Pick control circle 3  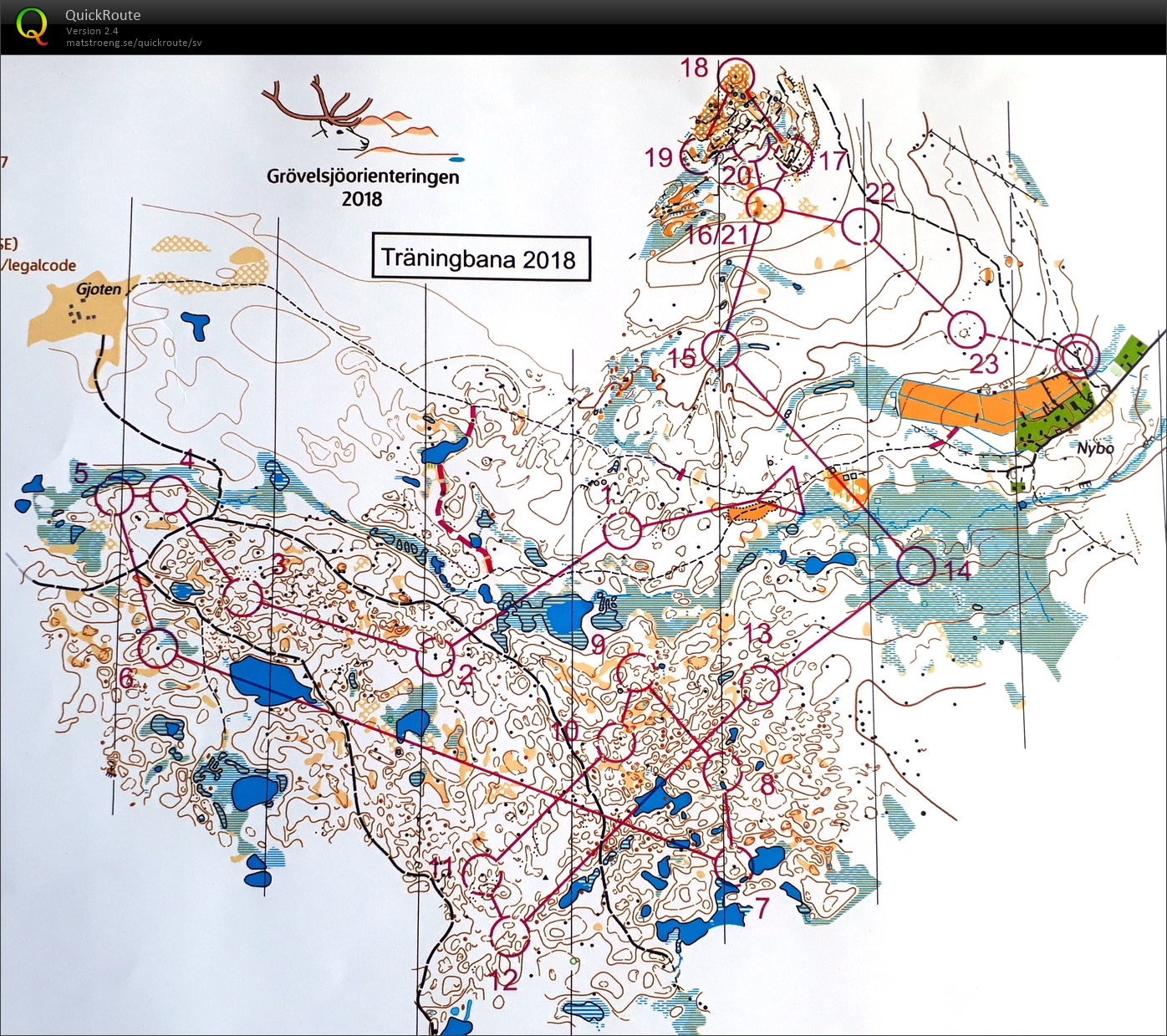242,597
